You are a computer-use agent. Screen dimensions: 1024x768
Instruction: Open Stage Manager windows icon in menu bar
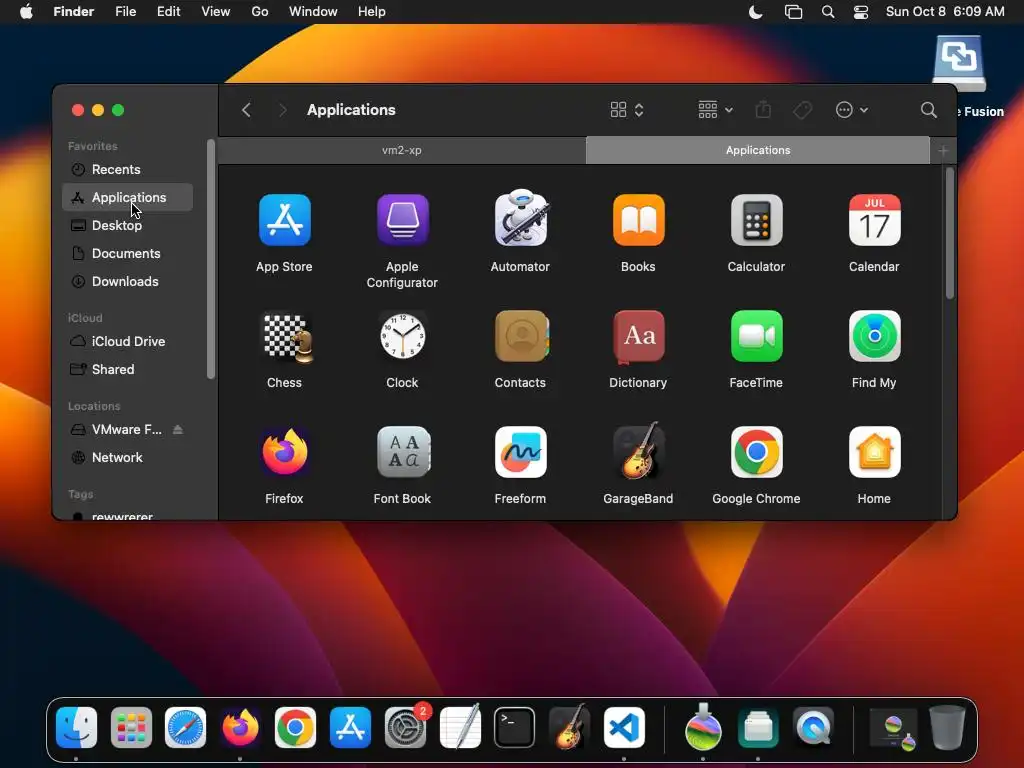tap(793, 12)
